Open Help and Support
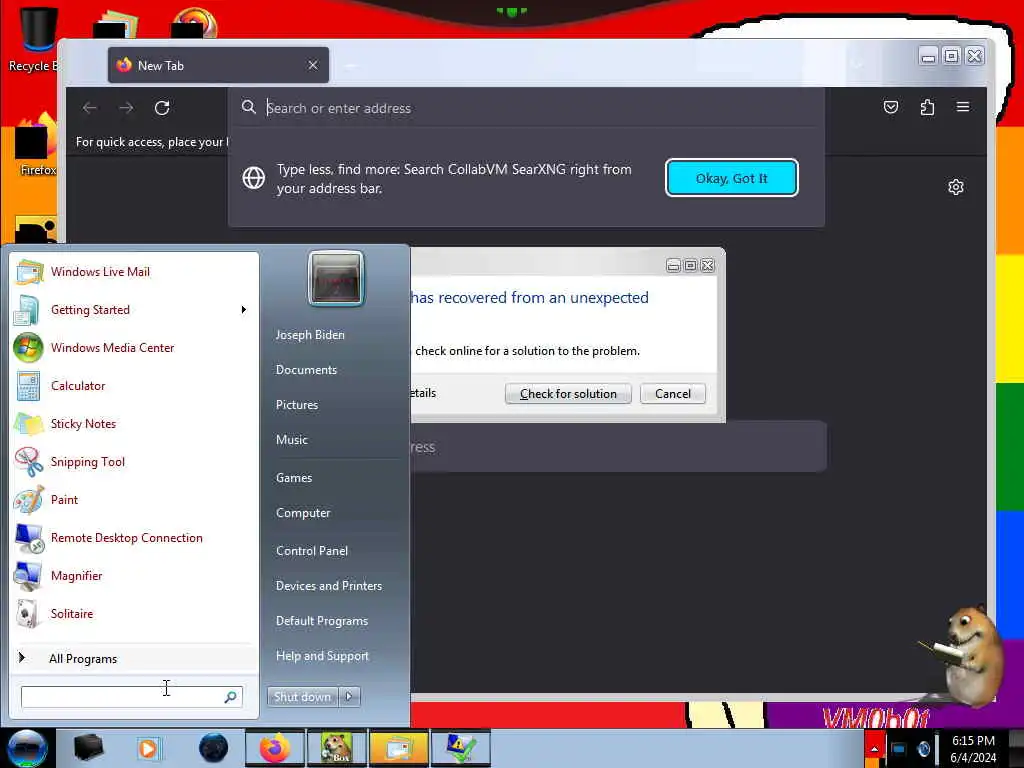The width and height of the screenshot is (1024, 768). pyautogui.click(x=322, y=656)
